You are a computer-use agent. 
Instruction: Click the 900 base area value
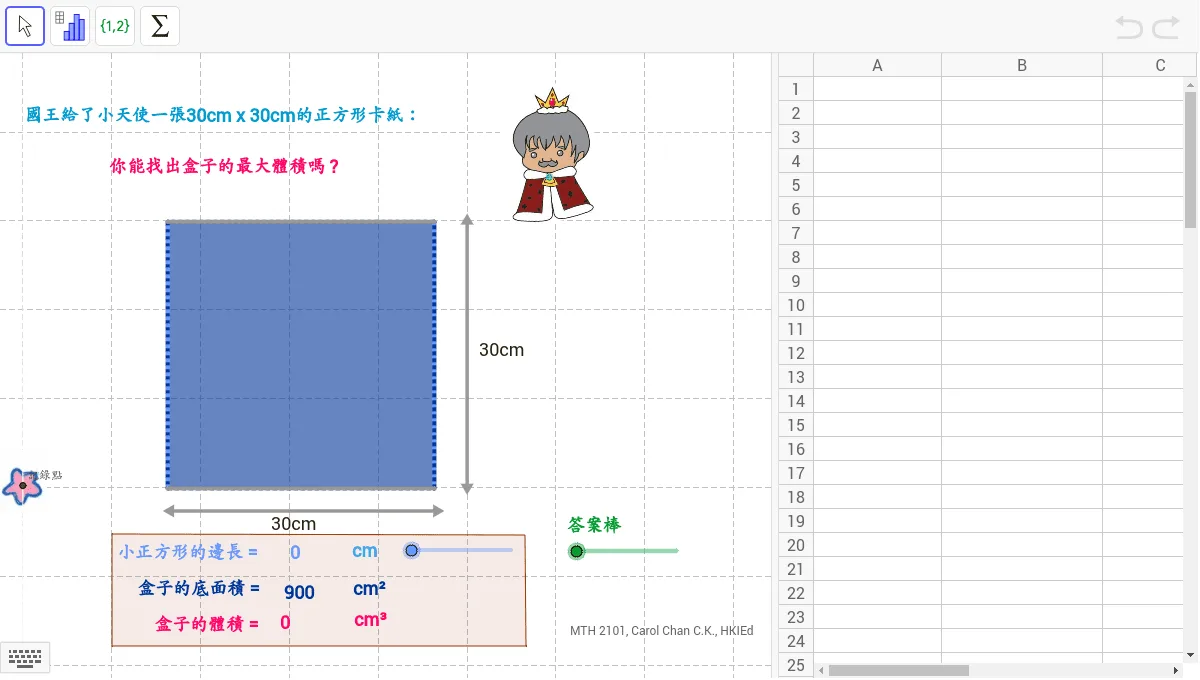299,592
